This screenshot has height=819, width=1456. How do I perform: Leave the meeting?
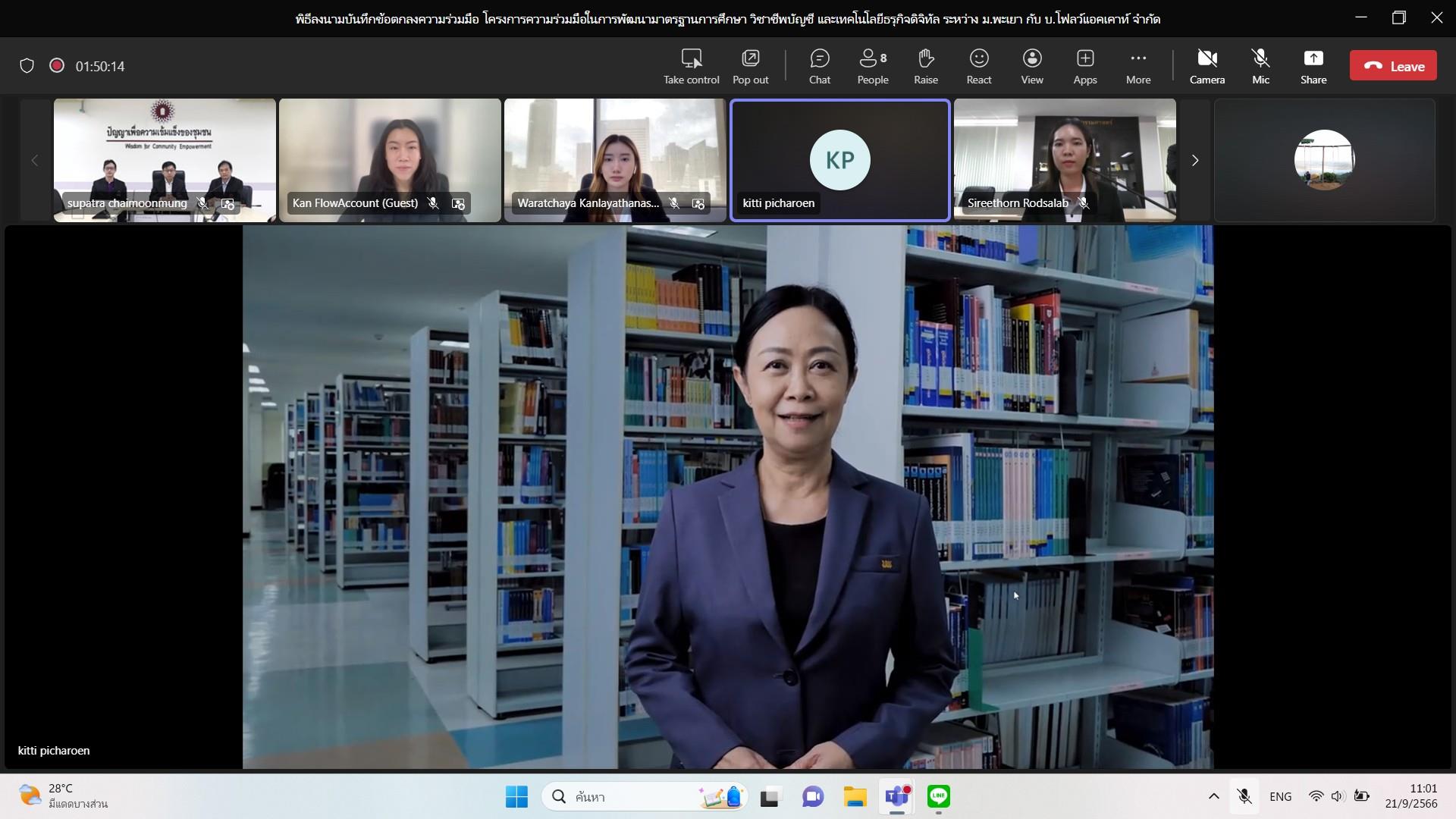click(1393, 66)
